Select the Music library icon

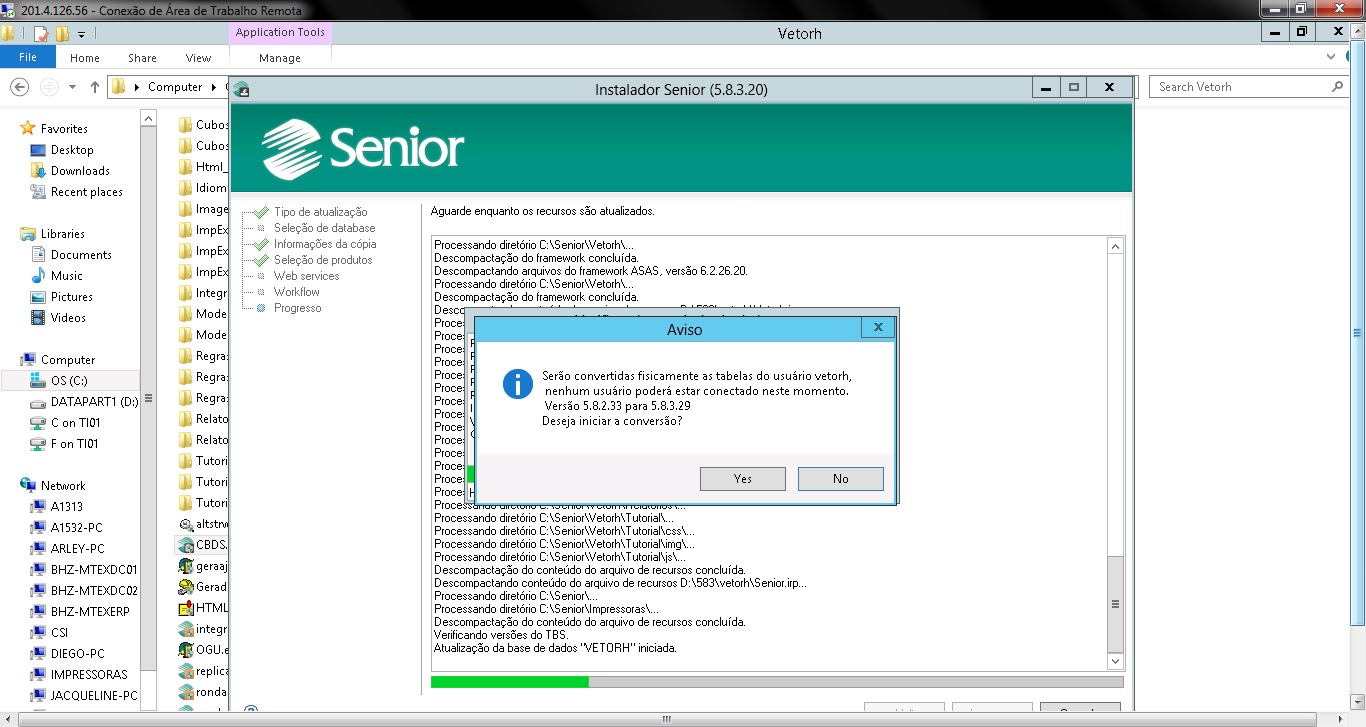click(x=38, y=276)
